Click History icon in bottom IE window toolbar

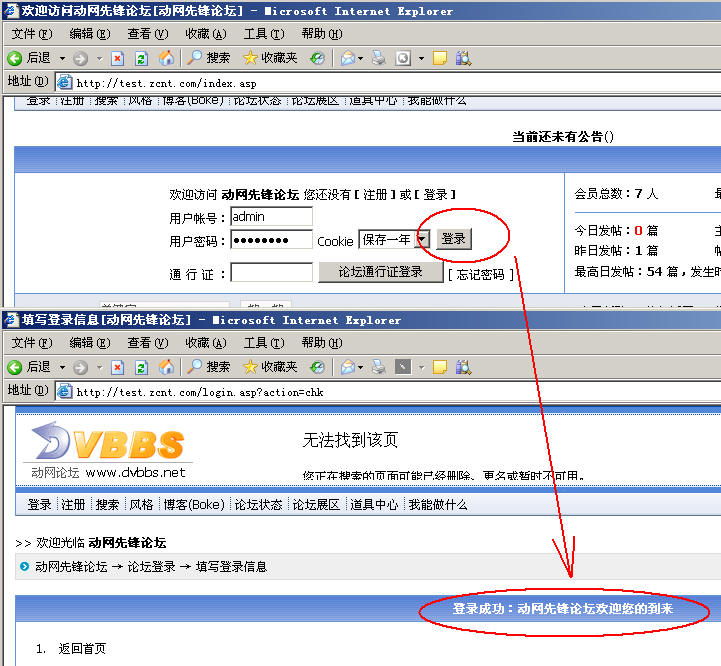tap(317, 367)
